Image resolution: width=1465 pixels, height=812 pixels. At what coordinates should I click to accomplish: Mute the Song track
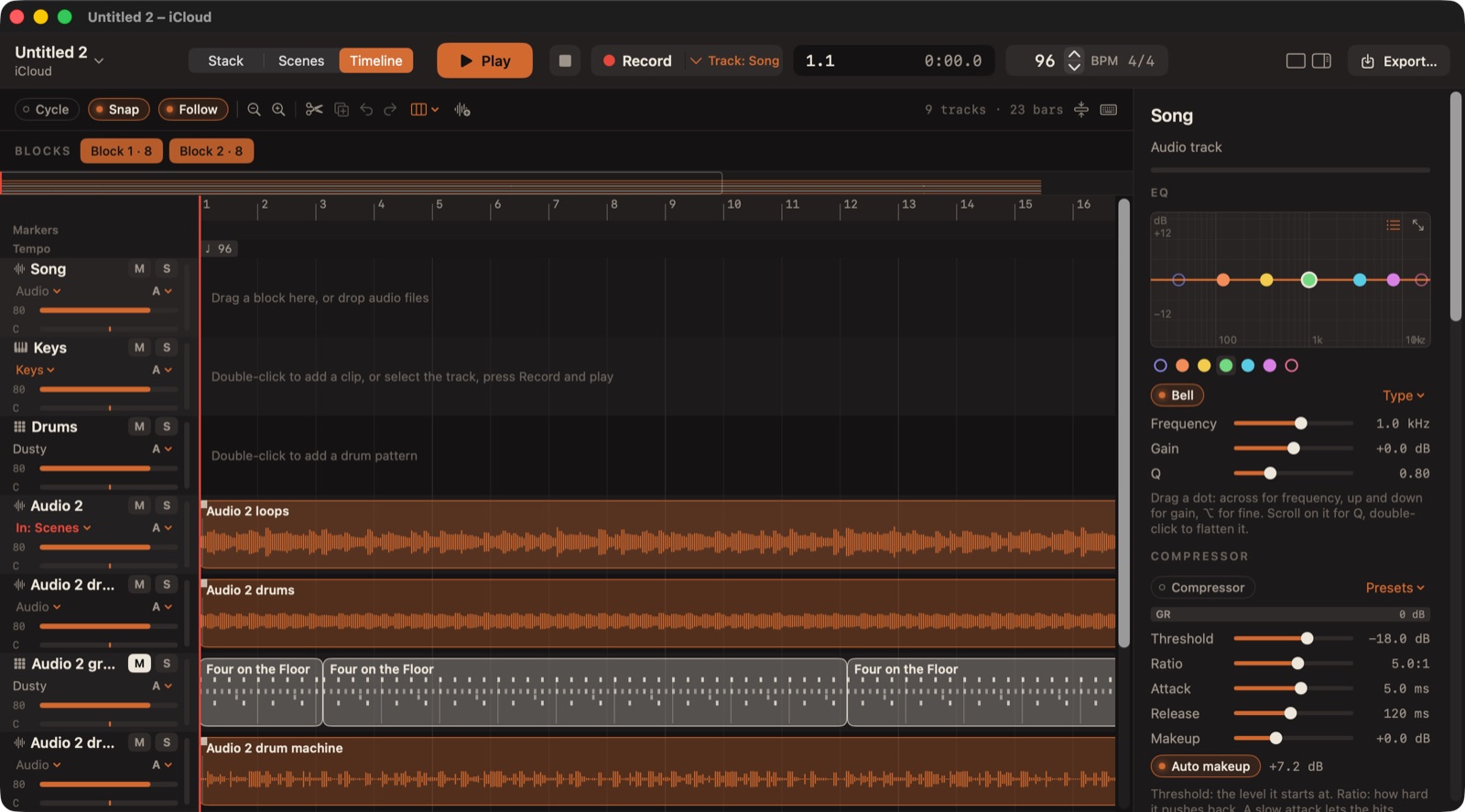(x=139, y=269)
